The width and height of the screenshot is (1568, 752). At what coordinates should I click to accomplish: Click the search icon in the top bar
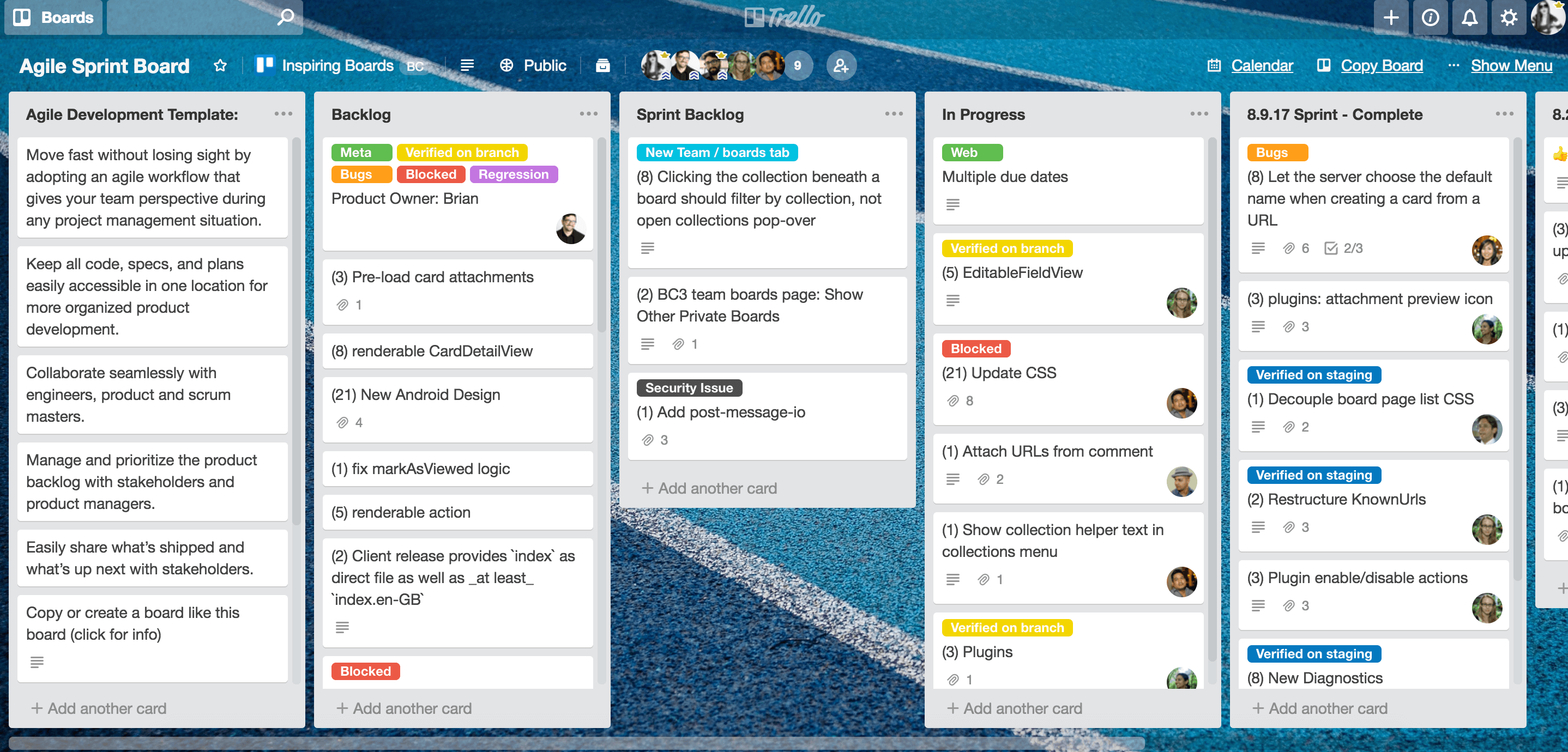click(x=284, y=16)
